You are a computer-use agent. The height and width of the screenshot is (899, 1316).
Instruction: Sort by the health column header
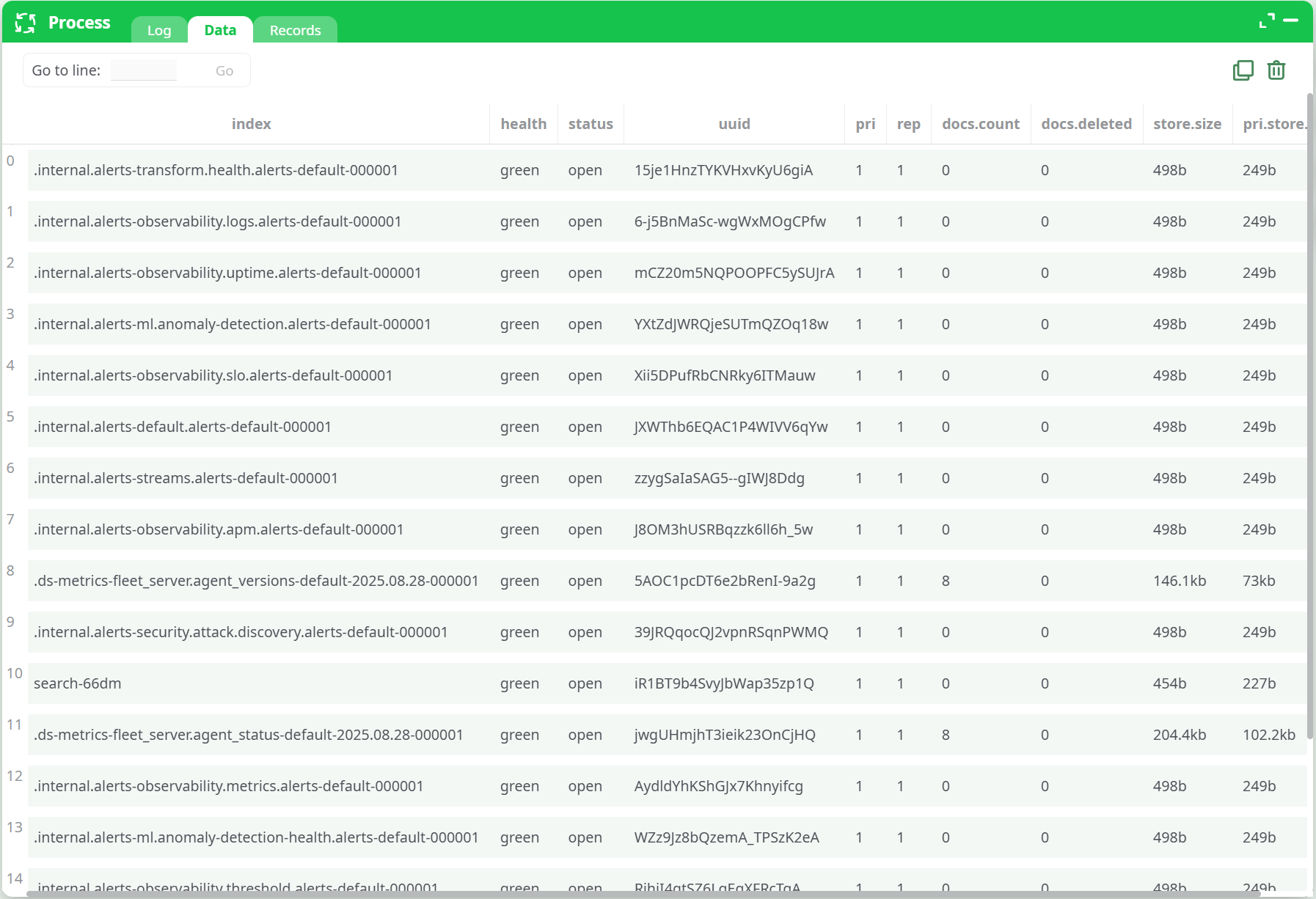tap(523, 123)
